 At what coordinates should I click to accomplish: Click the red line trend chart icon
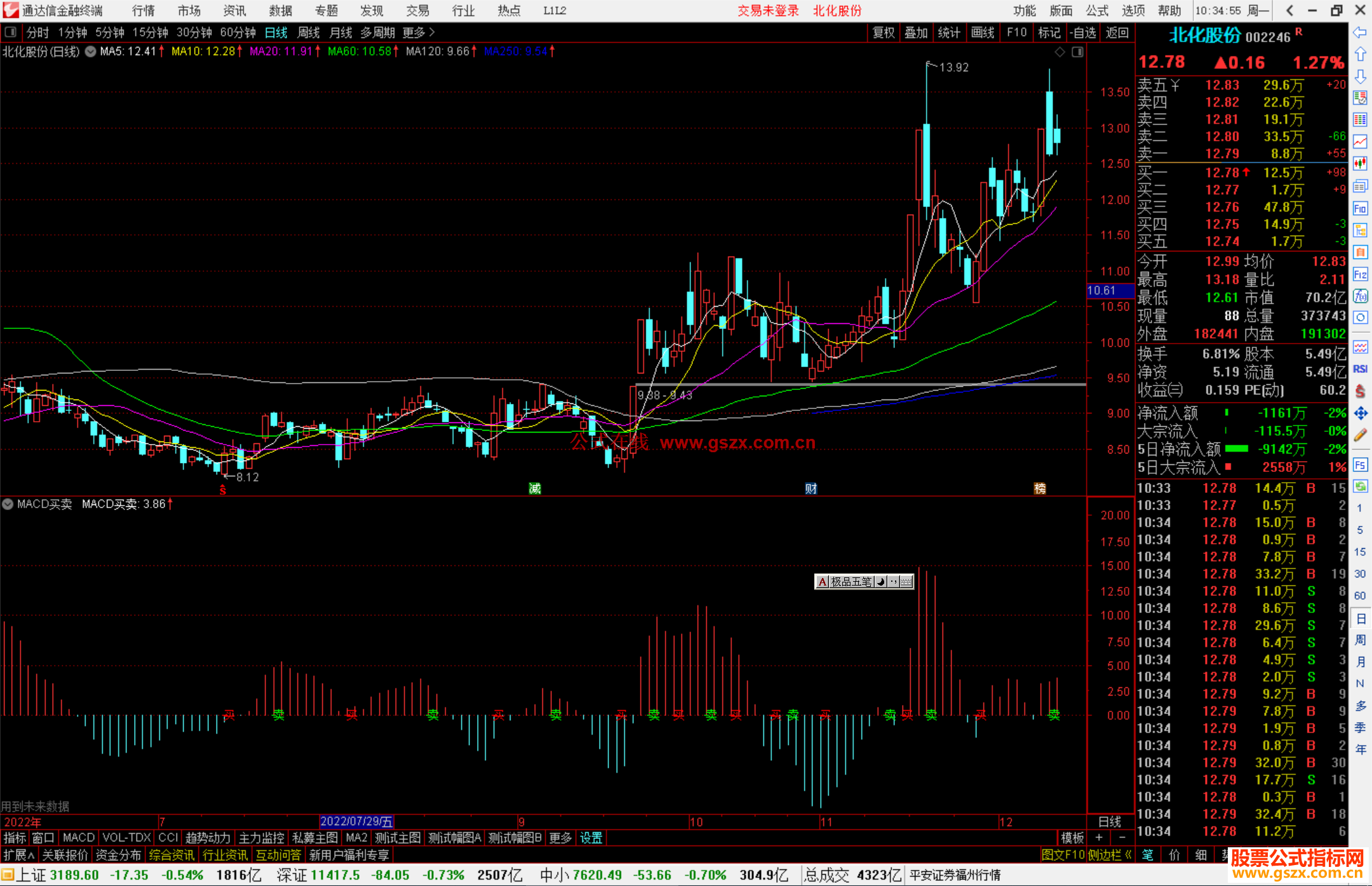click(x=1360, y=142)
